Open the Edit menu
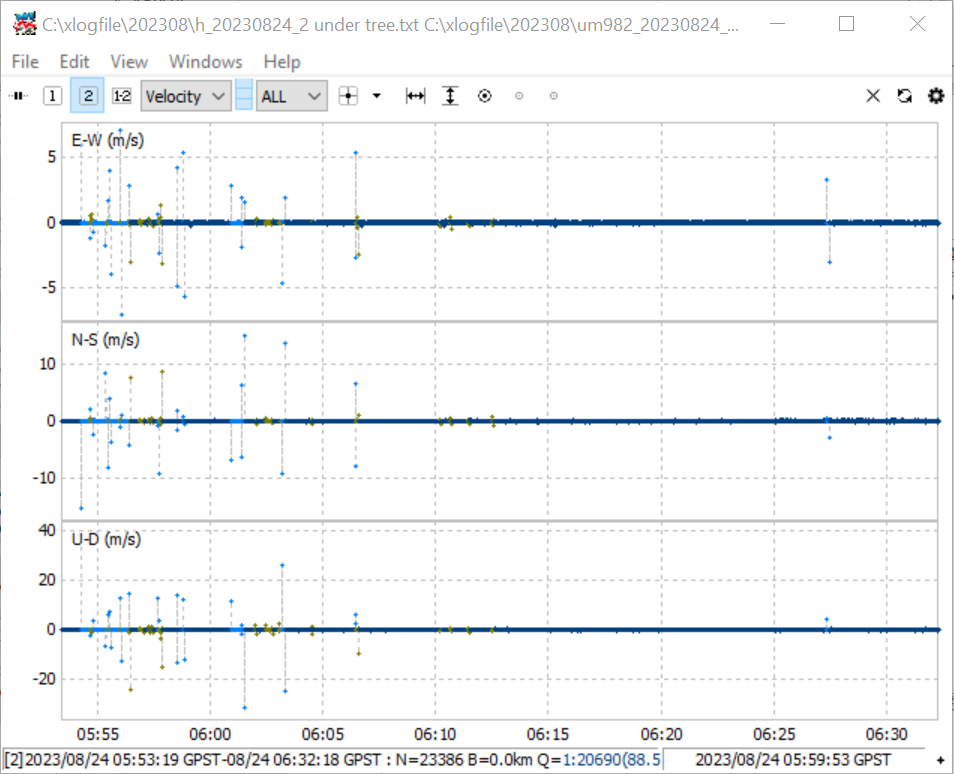954x774 pixels. (x=74, y=61)
